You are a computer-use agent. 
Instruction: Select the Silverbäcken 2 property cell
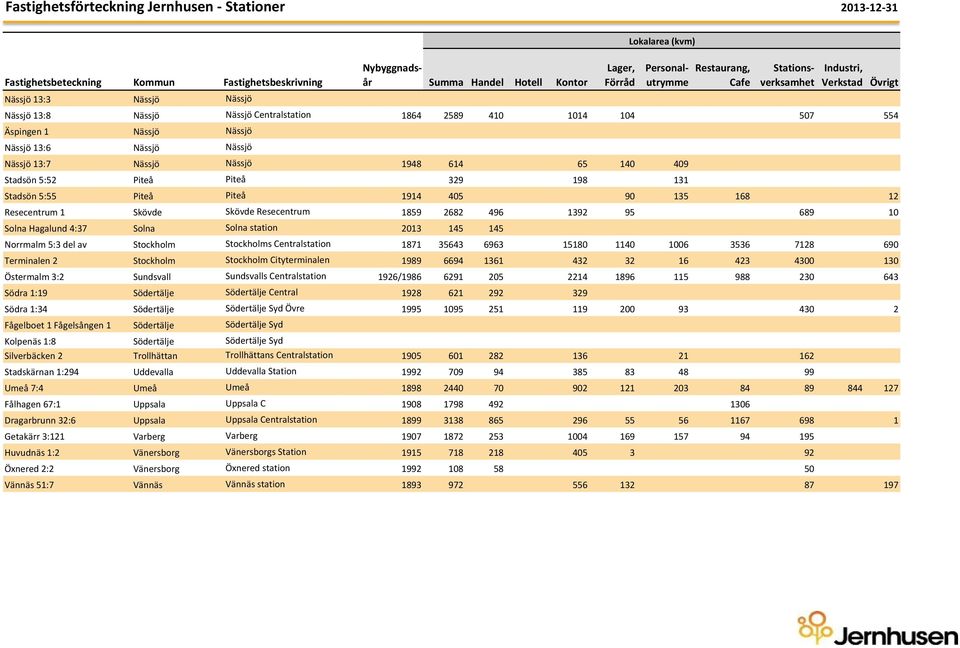(x=34, y=356)
